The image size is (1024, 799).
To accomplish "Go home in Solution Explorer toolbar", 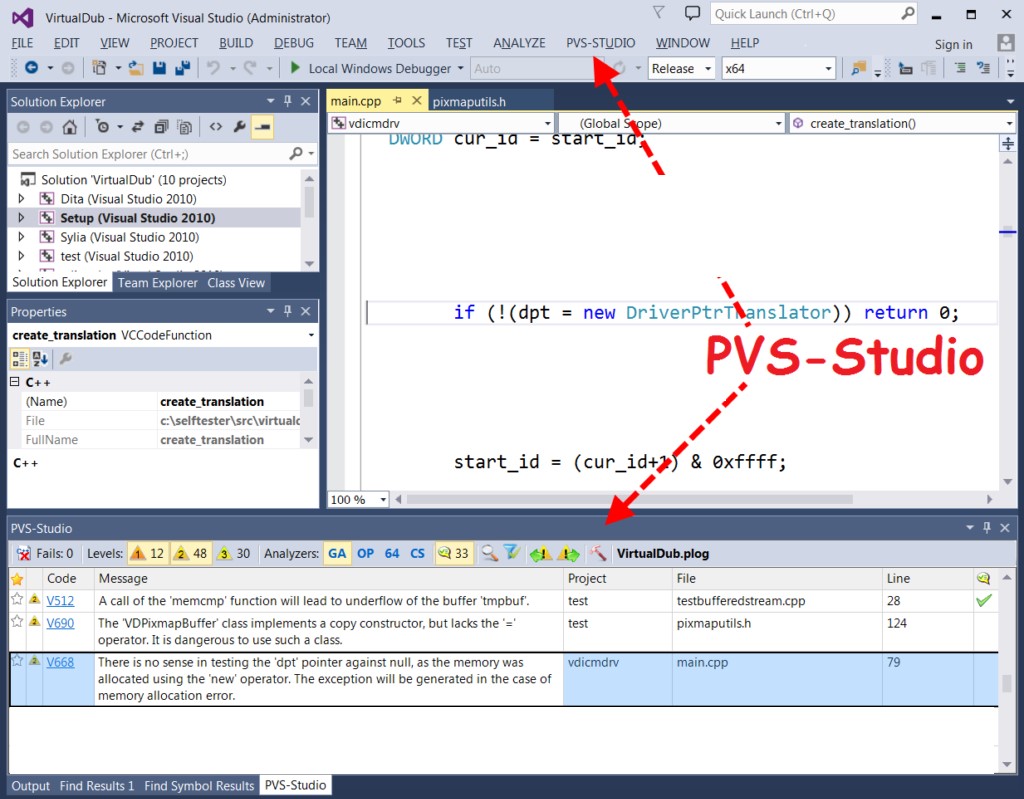I will click(69, 127).
